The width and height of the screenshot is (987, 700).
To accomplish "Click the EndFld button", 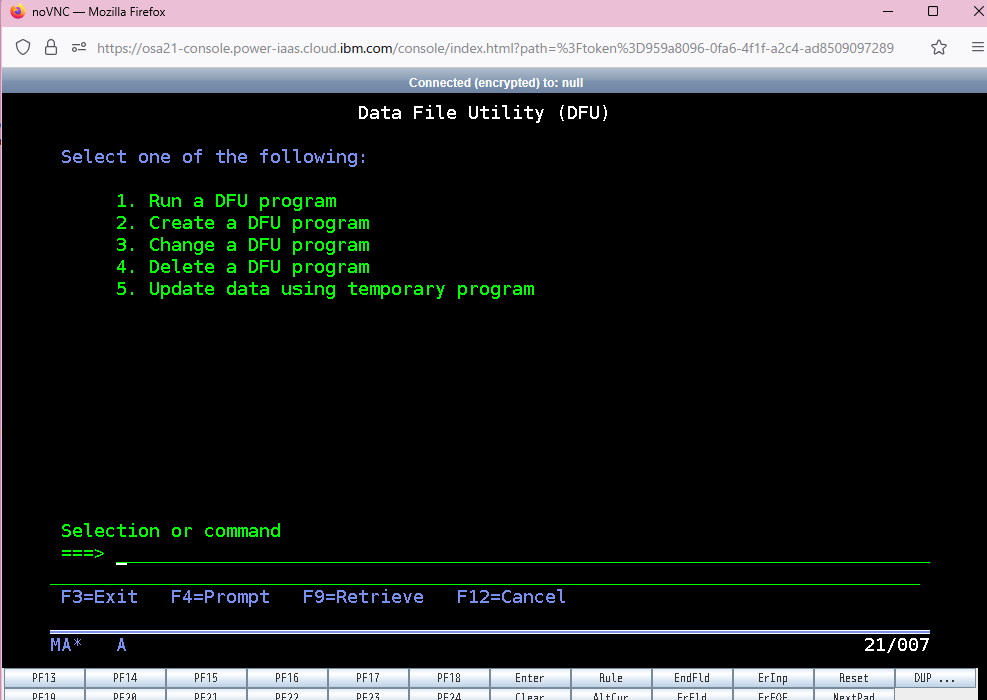I will point(692,678).
